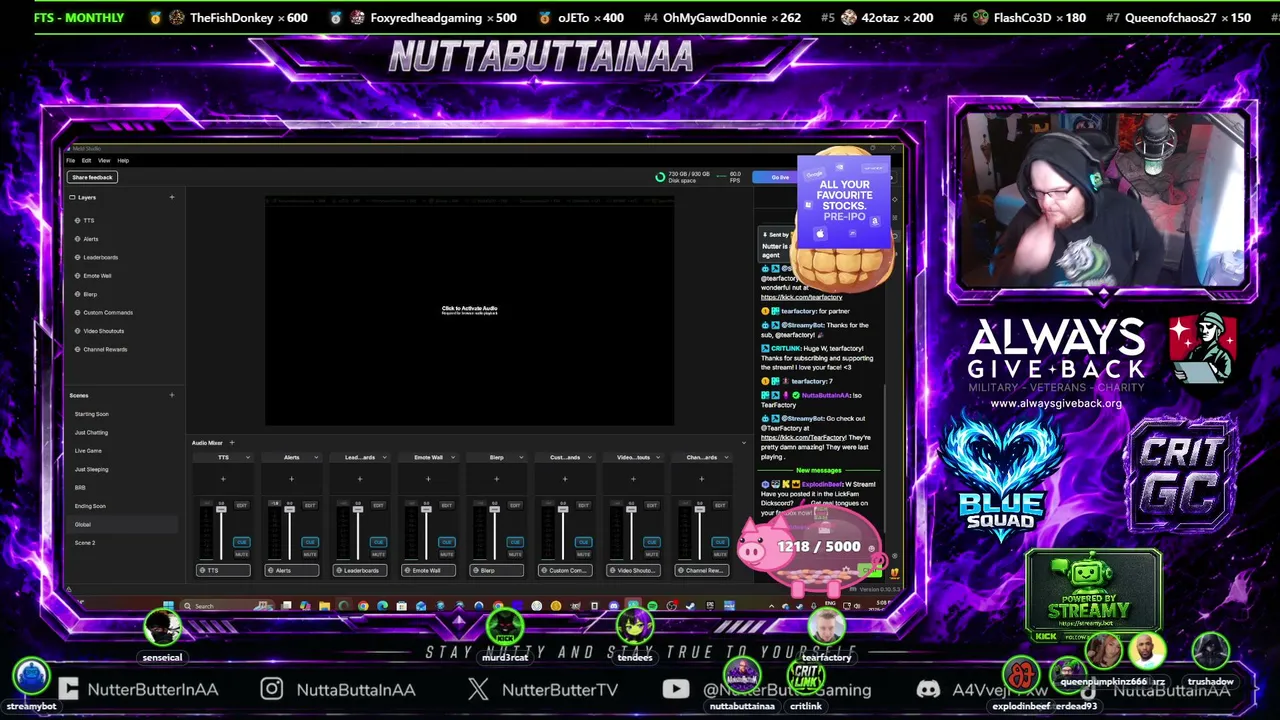1280x720 pixels.
Task: Add an effect to the Emote Wall mixer channel
Action: (428, 479)
